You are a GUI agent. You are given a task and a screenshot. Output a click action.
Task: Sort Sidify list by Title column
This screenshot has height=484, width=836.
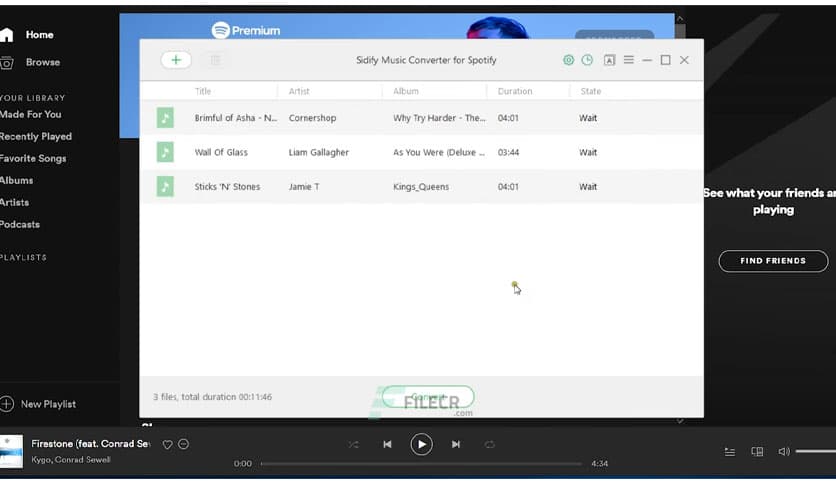(x=203, y=91)
